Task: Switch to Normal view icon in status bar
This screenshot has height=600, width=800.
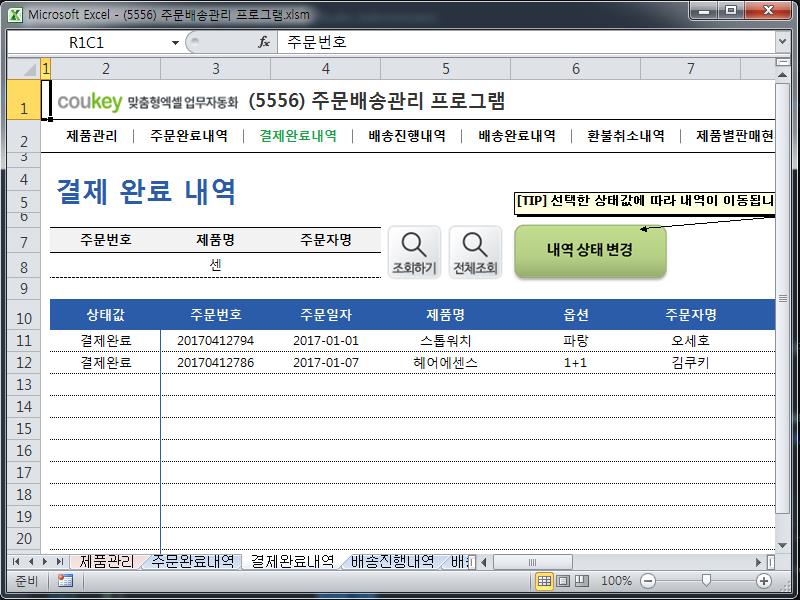Action: [x=544, y=581]
